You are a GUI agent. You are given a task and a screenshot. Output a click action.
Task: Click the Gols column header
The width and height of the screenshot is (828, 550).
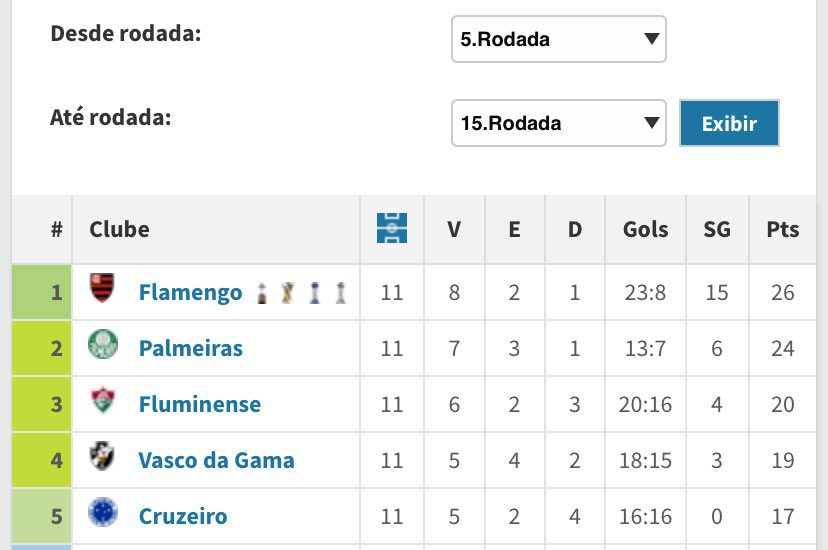(x=645, y=229)
